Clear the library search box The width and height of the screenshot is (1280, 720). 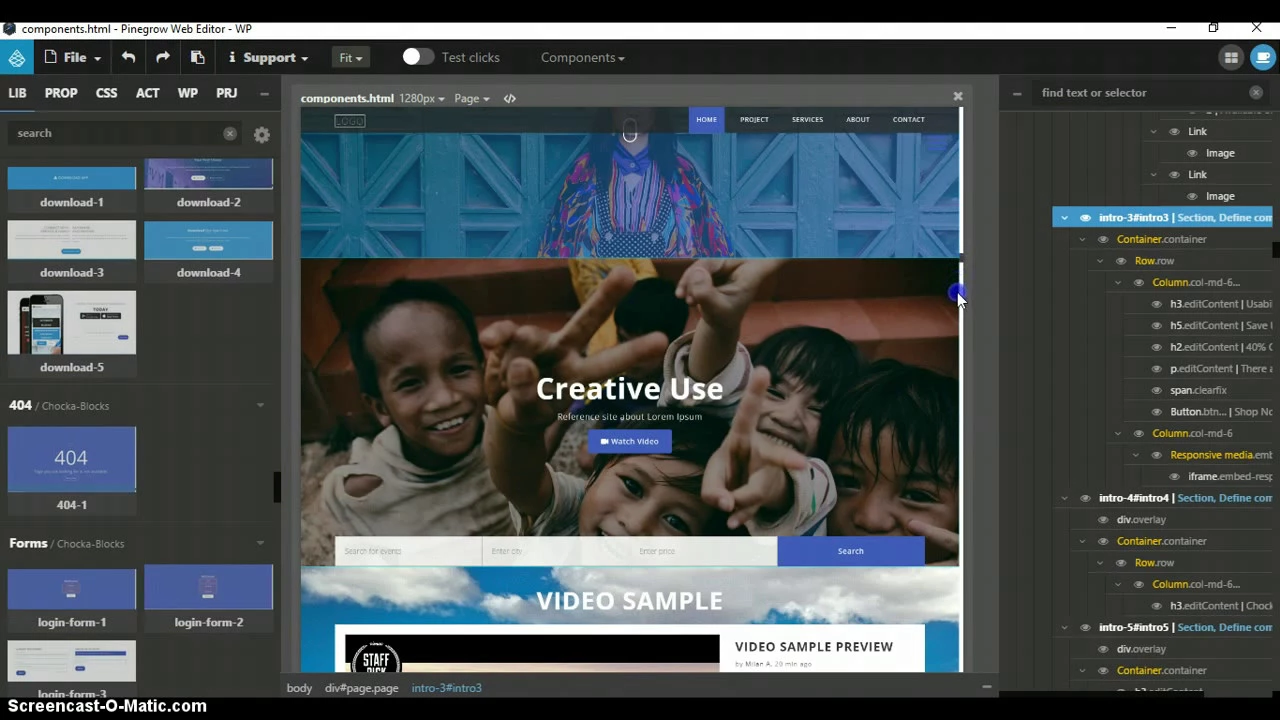[x=230, y=133]
